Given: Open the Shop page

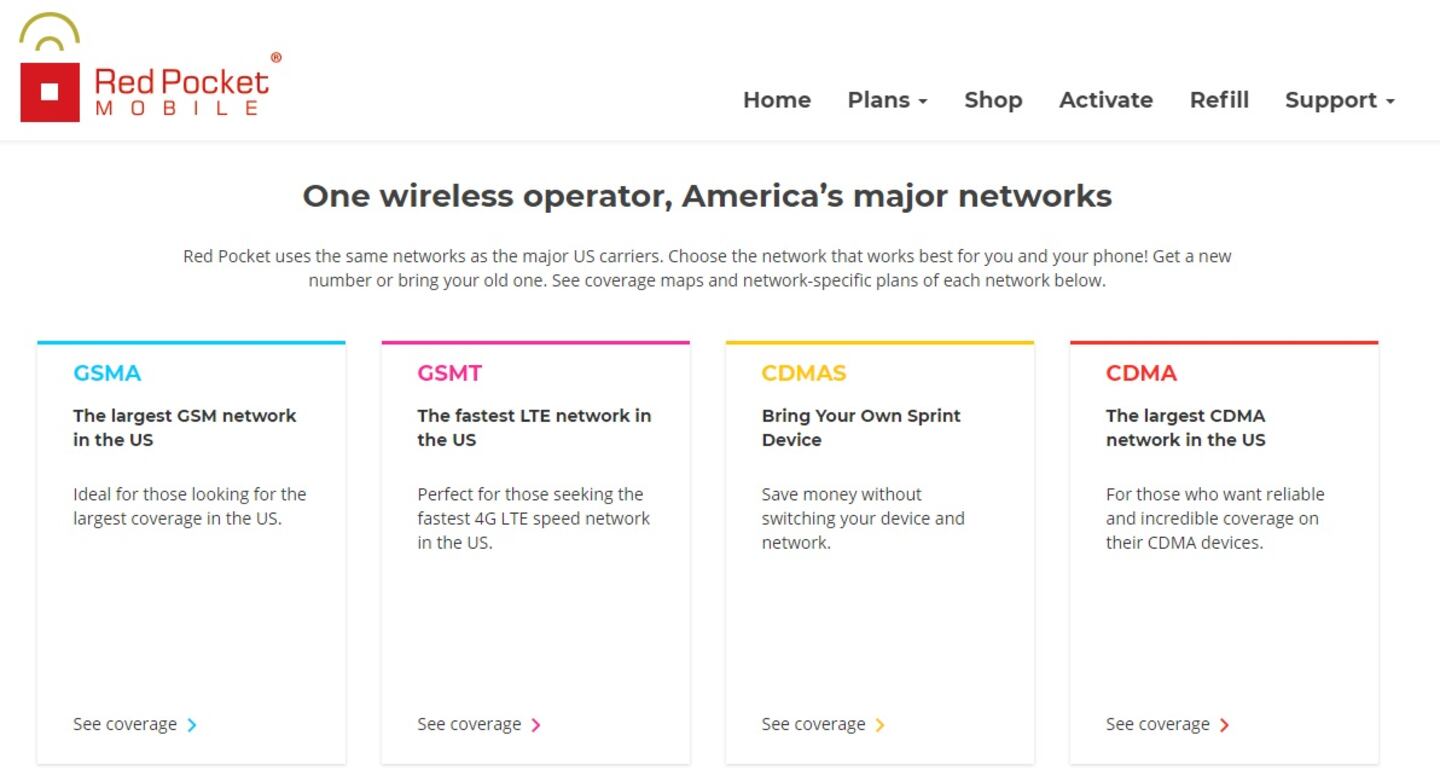Looking at the screenshot, I should pos(993,100).
